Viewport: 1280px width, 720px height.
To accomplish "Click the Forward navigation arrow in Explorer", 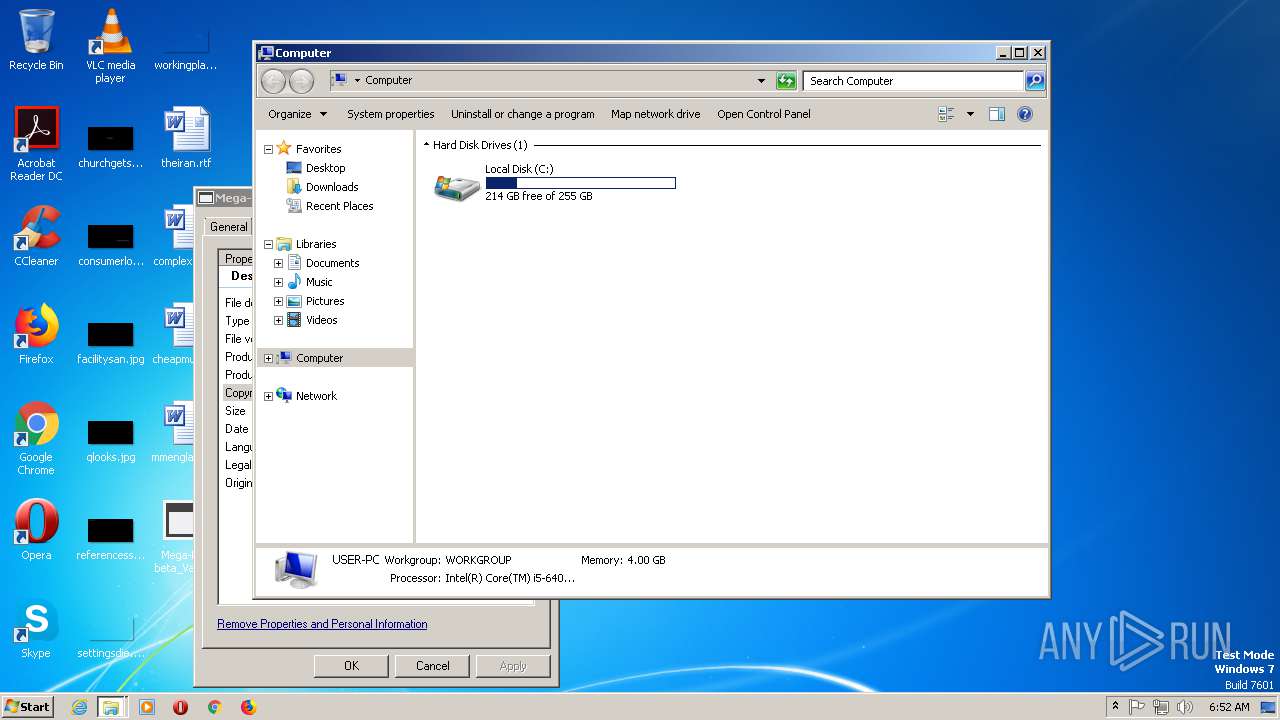I will click(301, 81).
